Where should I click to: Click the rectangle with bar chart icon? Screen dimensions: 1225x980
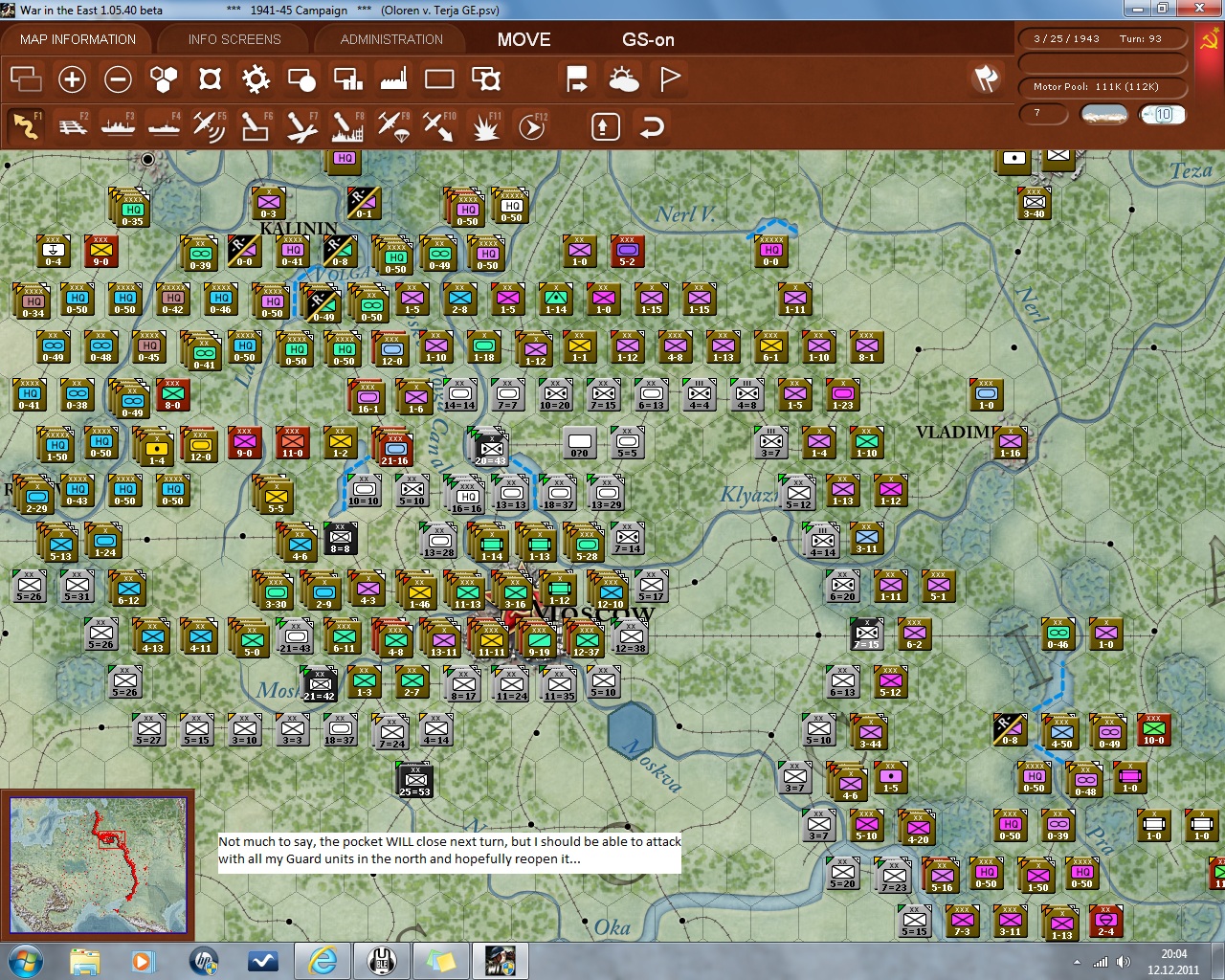pos(347,78)
